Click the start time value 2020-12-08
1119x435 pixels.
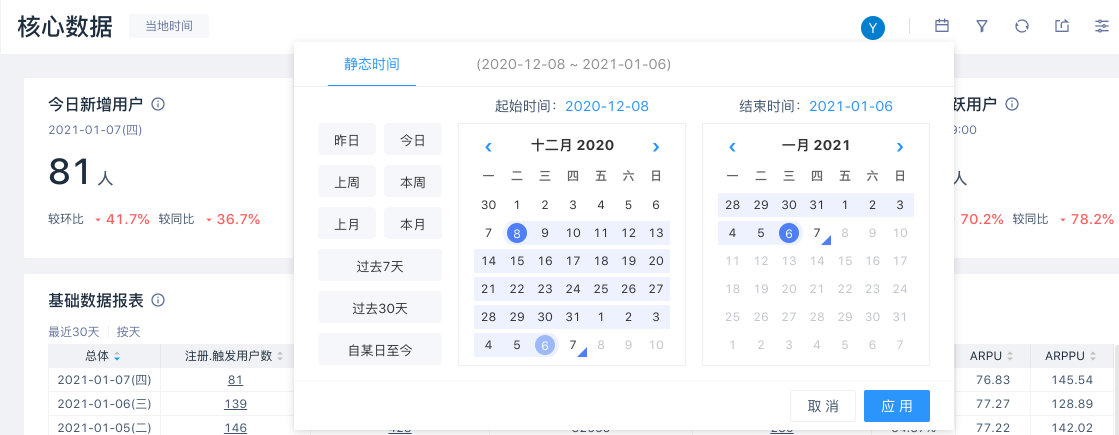(x=607, y=106)
